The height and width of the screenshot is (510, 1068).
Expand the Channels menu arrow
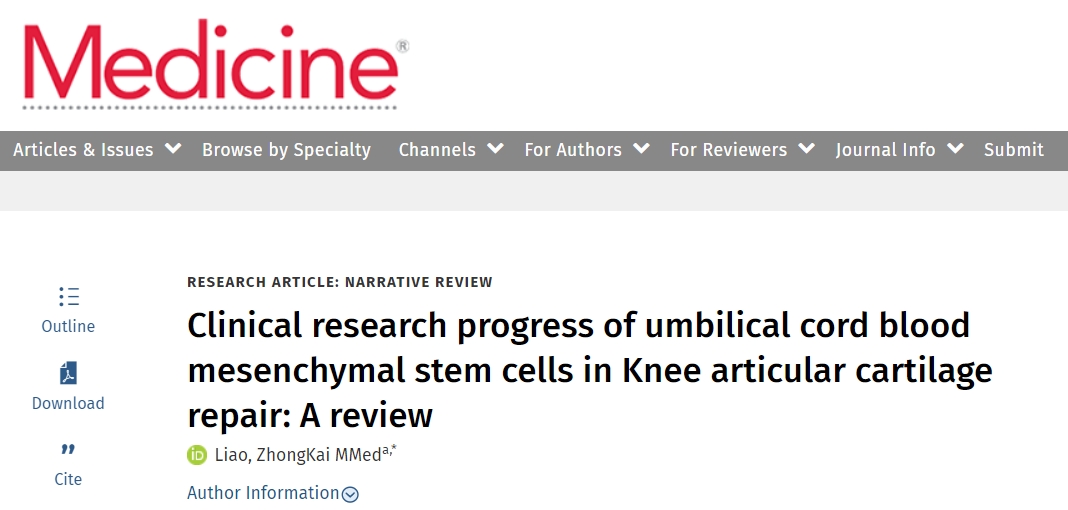[495, 149]
